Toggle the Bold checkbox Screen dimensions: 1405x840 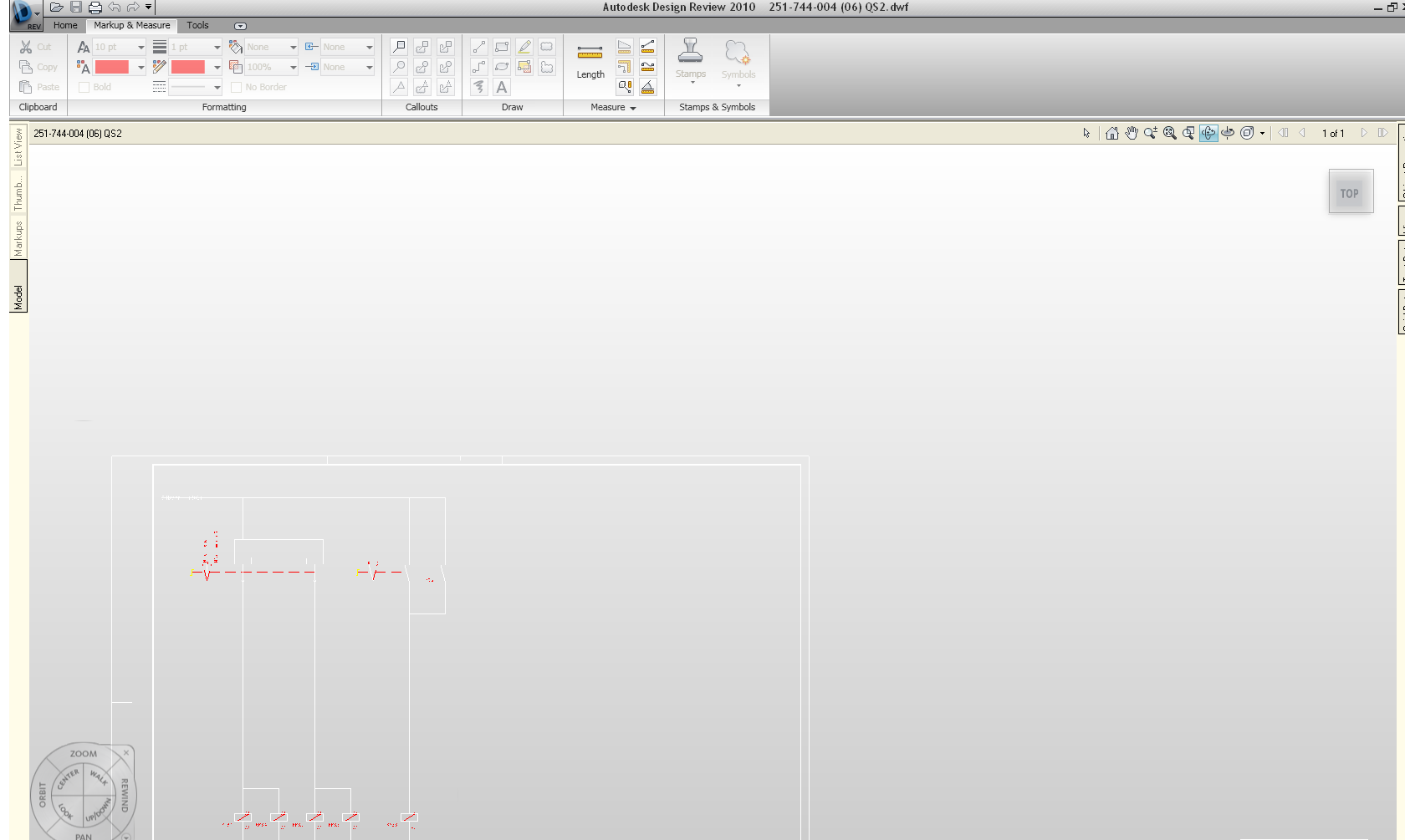point(84,87)
